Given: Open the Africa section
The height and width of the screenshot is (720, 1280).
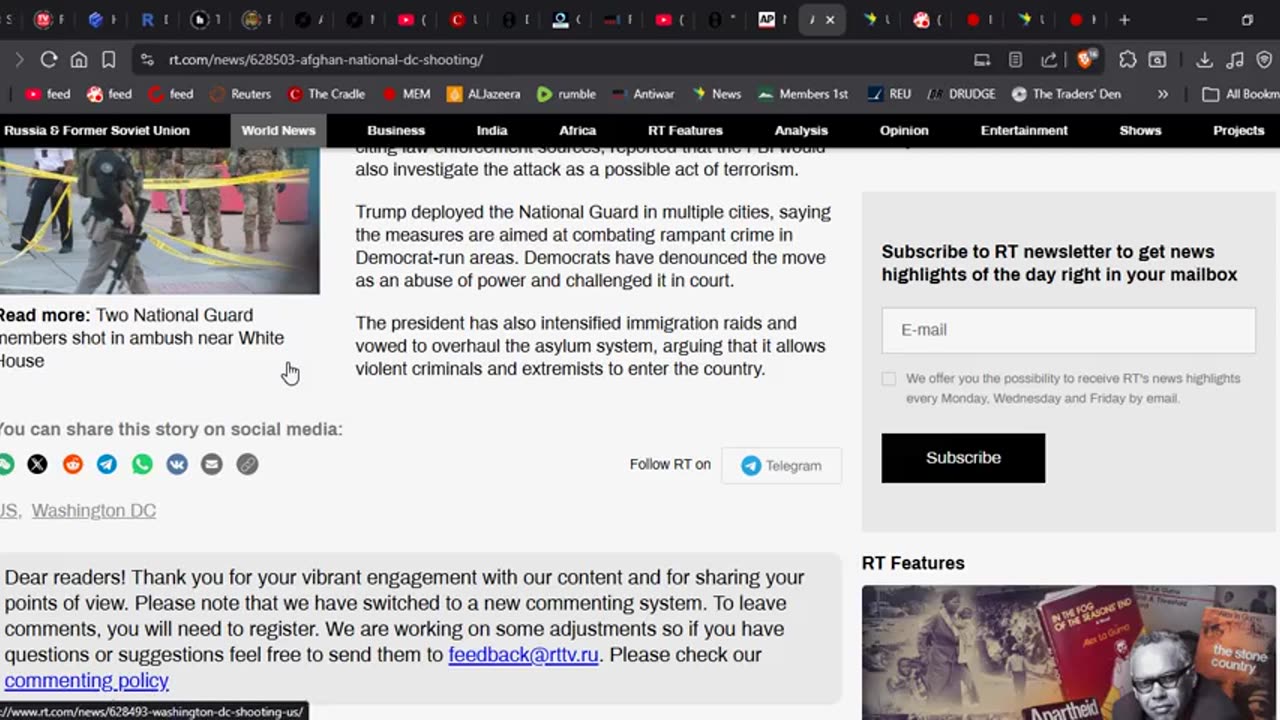Looking at the screenshot, I should tap(577, 130).
